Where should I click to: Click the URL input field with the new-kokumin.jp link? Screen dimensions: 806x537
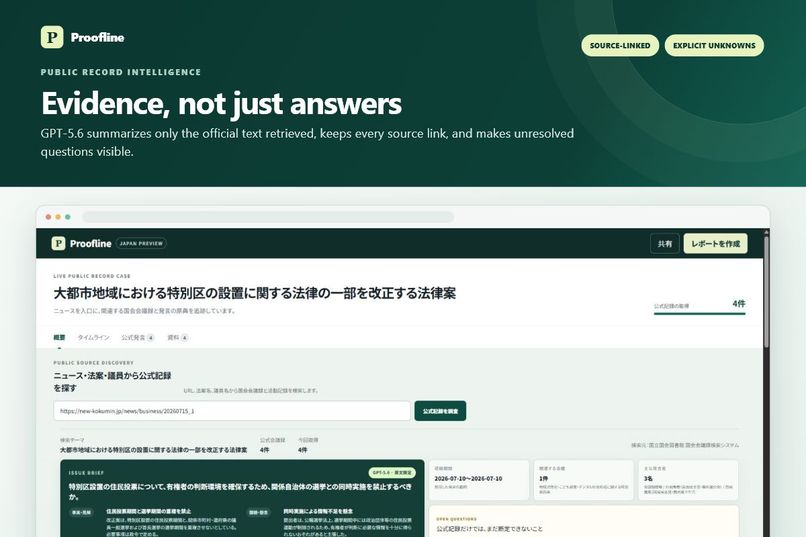pyautogui.click(x=232, y=411)
